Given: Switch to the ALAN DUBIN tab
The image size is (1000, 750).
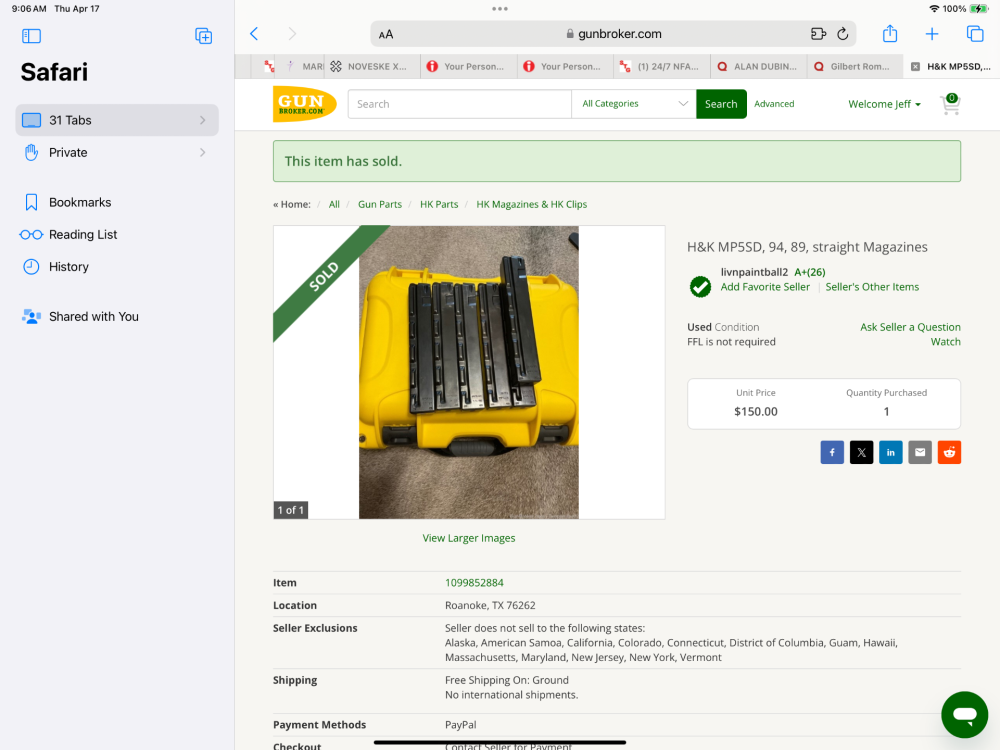Looking at the screenshot, I should point(758,66).
